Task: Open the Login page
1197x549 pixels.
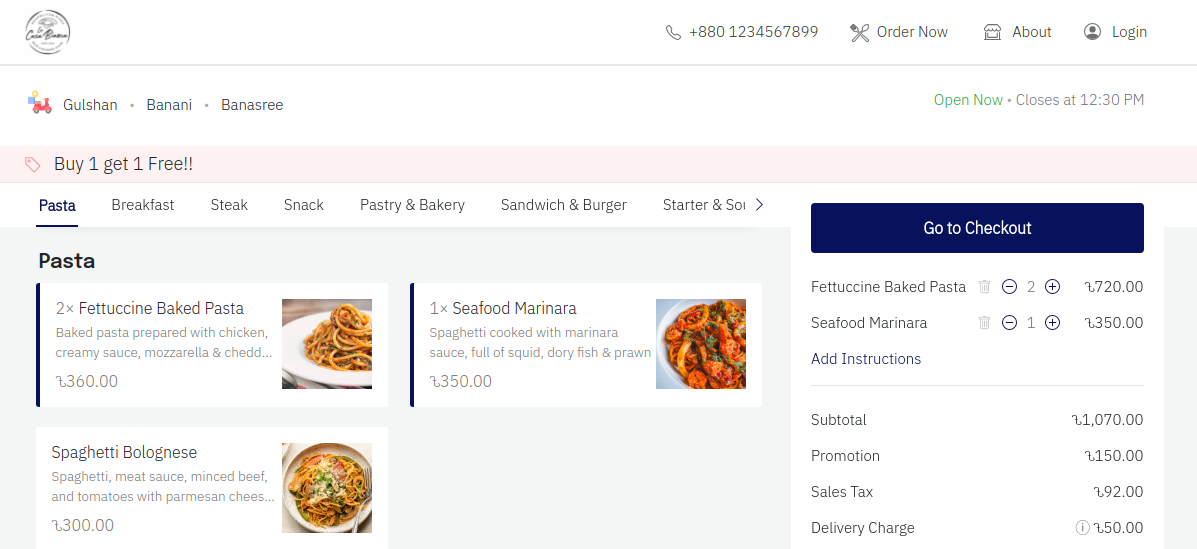Action: coord(1116,32)
